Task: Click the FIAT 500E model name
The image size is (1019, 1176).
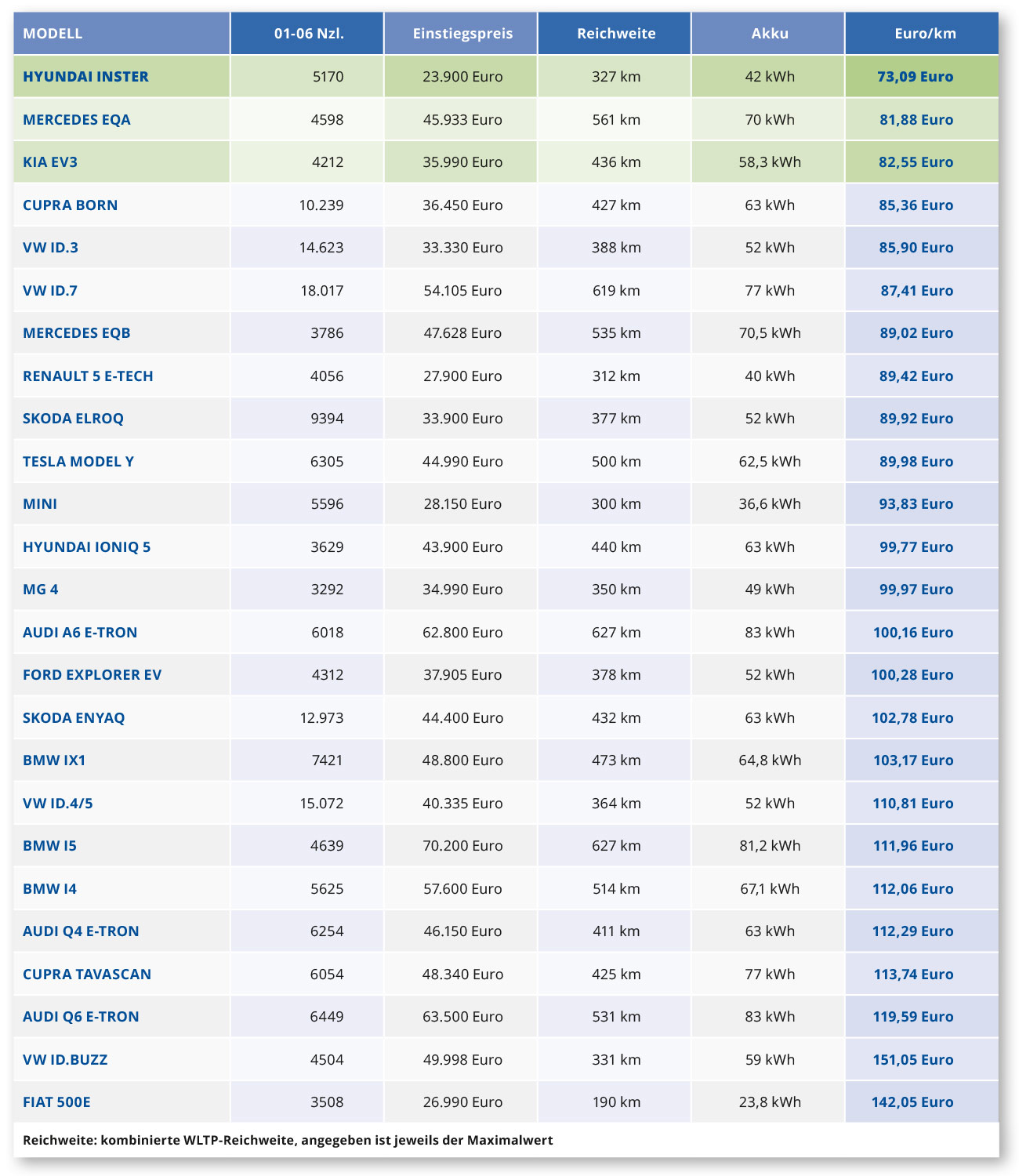Action: [x=56, y=1102]
